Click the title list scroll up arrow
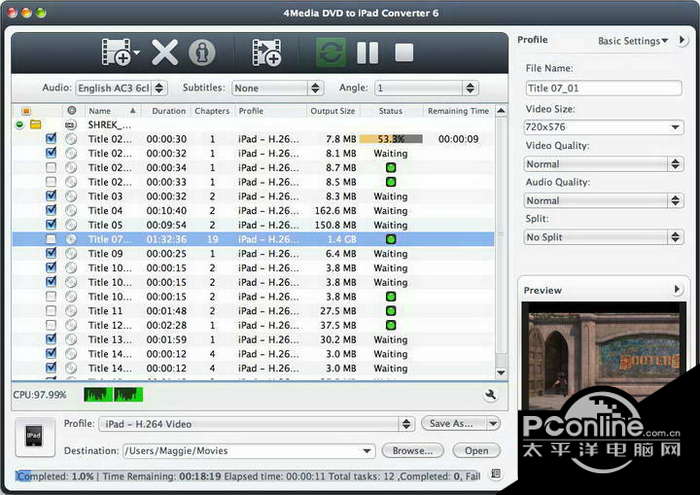700x495 pixels. [x=501, y=110]
